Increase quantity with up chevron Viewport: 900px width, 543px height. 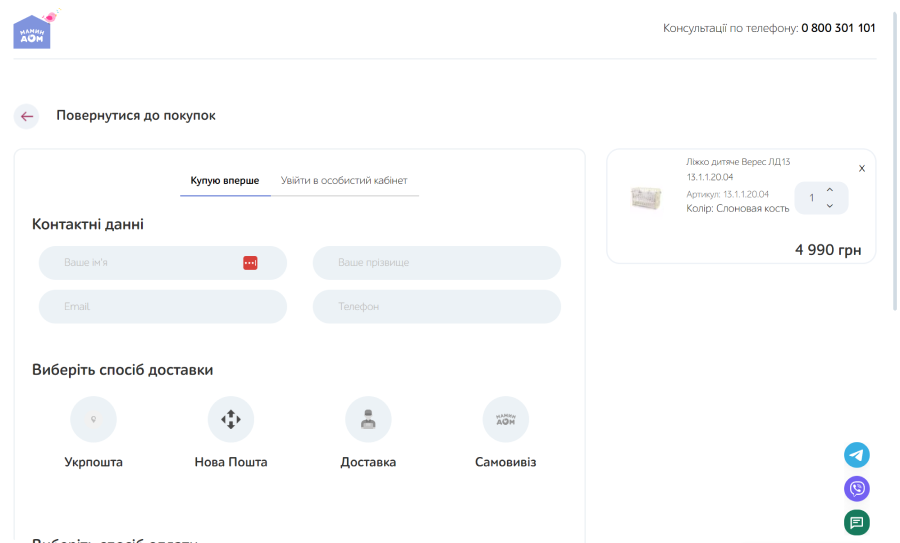pos(829,190)
